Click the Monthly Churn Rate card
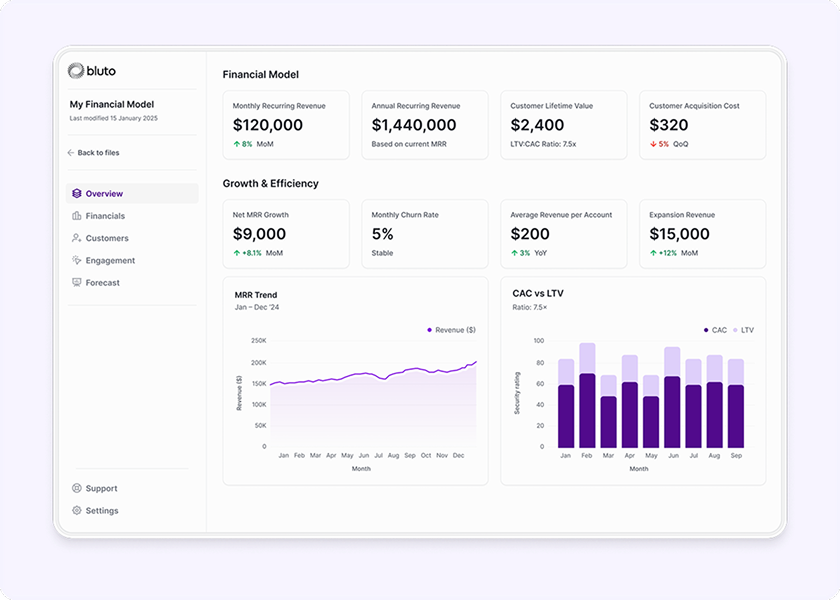This screenshot has width=840, height=600. [x=425, y=234]
